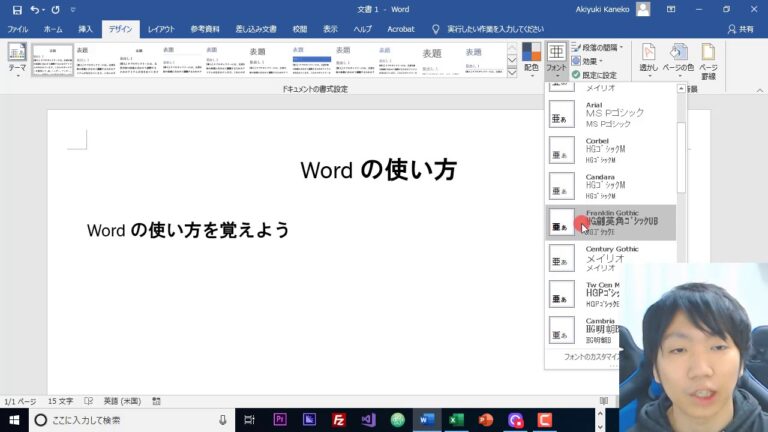Select Tw Cen MT HGPゴシック font theme
The height and width of the screenshot is (432, 768).
click(583, 294)
